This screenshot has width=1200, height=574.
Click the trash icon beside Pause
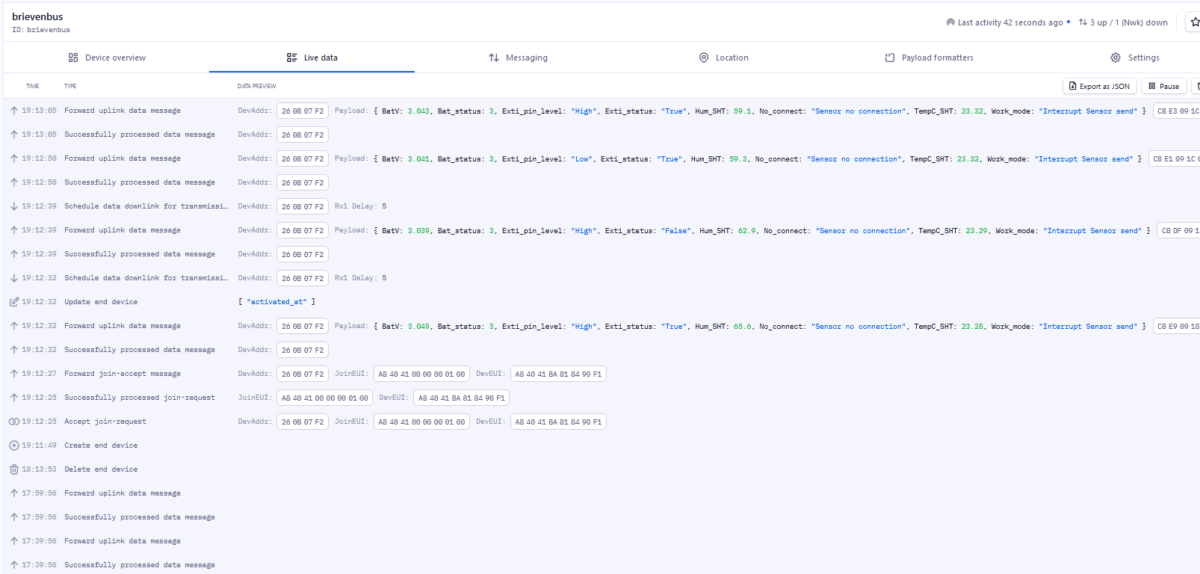point(1196,87)
